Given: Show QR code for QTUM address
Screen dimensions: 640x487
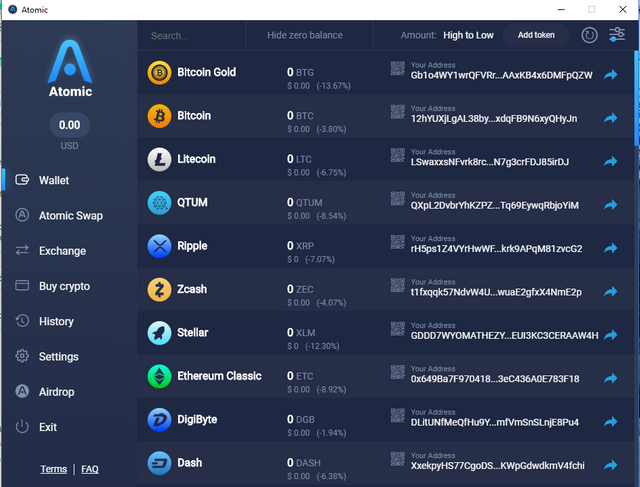Looking at the screenshot, I should point(398,198).
